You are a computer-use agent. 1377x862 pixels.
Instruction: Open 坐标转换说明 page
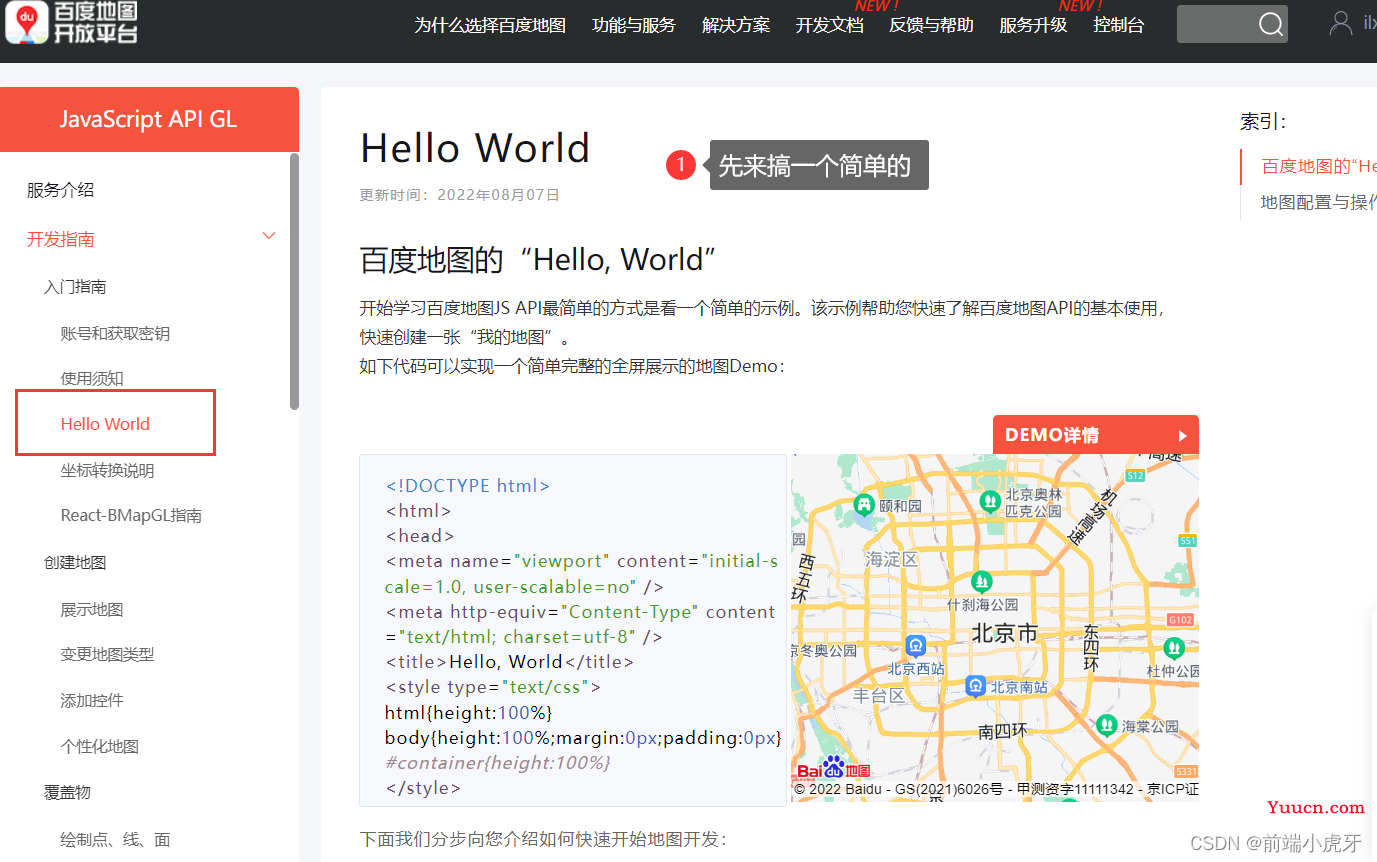tap(107, 471)
